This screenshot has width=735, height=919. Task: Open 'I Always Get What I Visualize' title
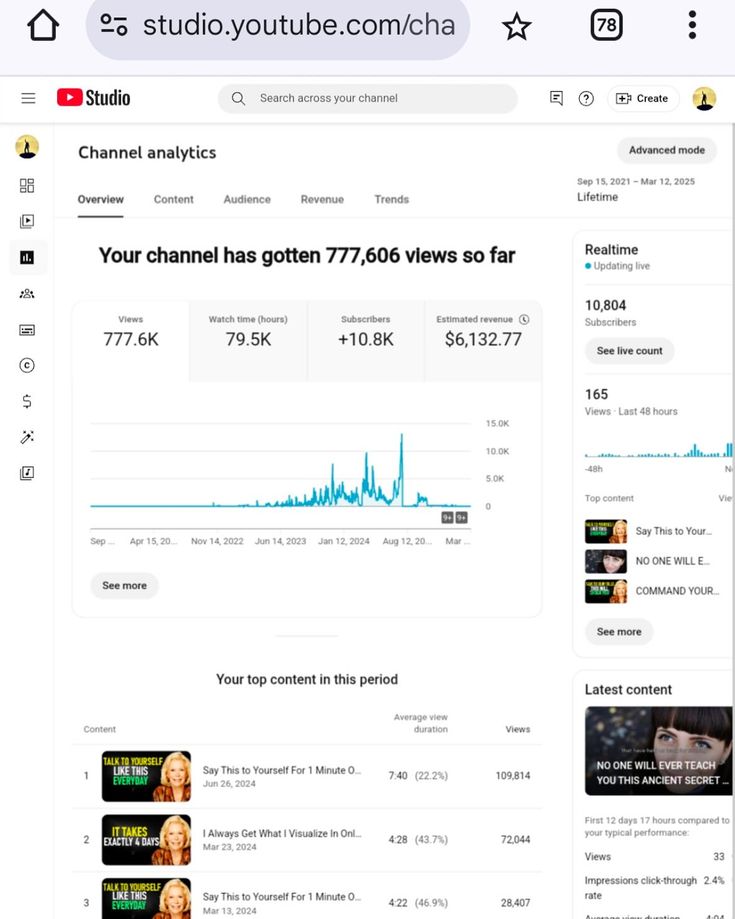[282, 833]
